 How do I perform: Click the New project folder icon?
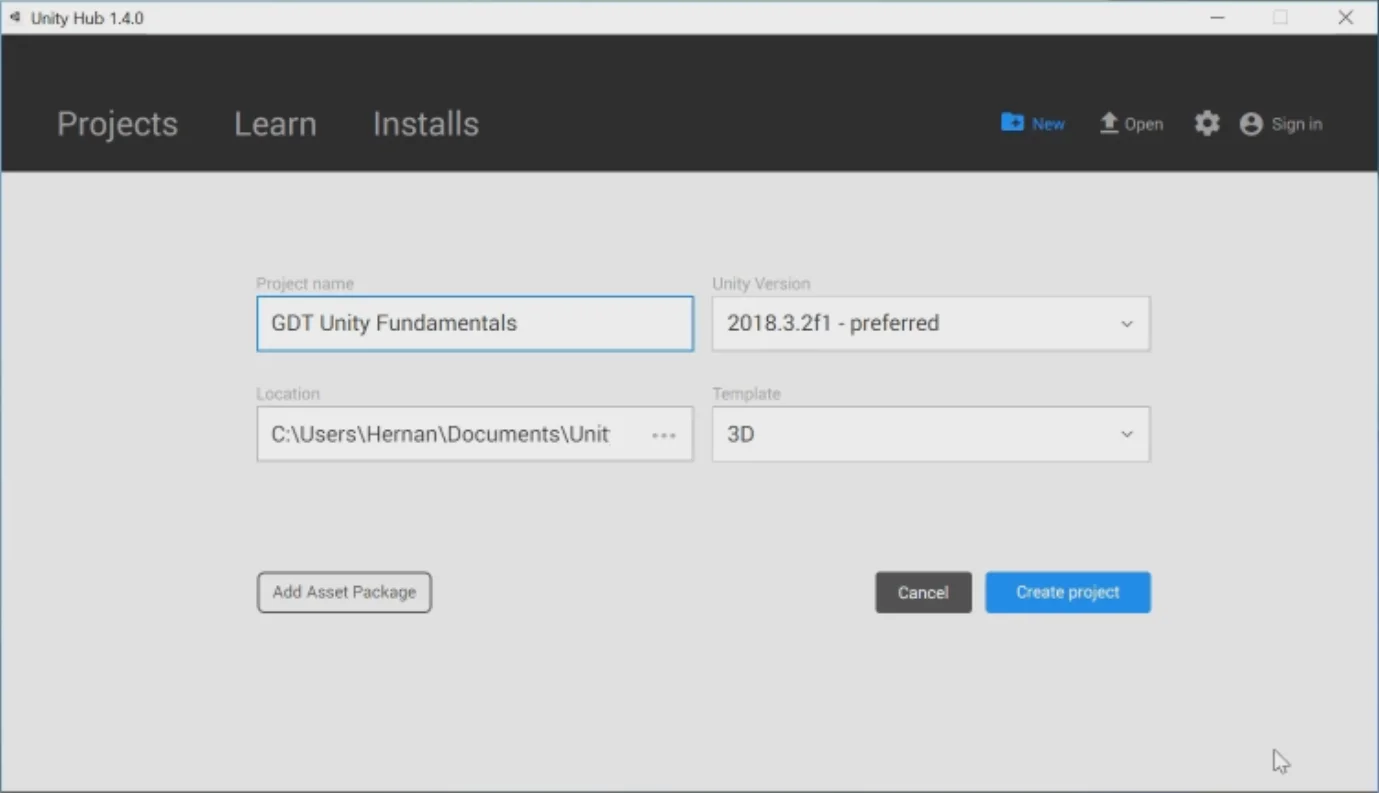1012,122
